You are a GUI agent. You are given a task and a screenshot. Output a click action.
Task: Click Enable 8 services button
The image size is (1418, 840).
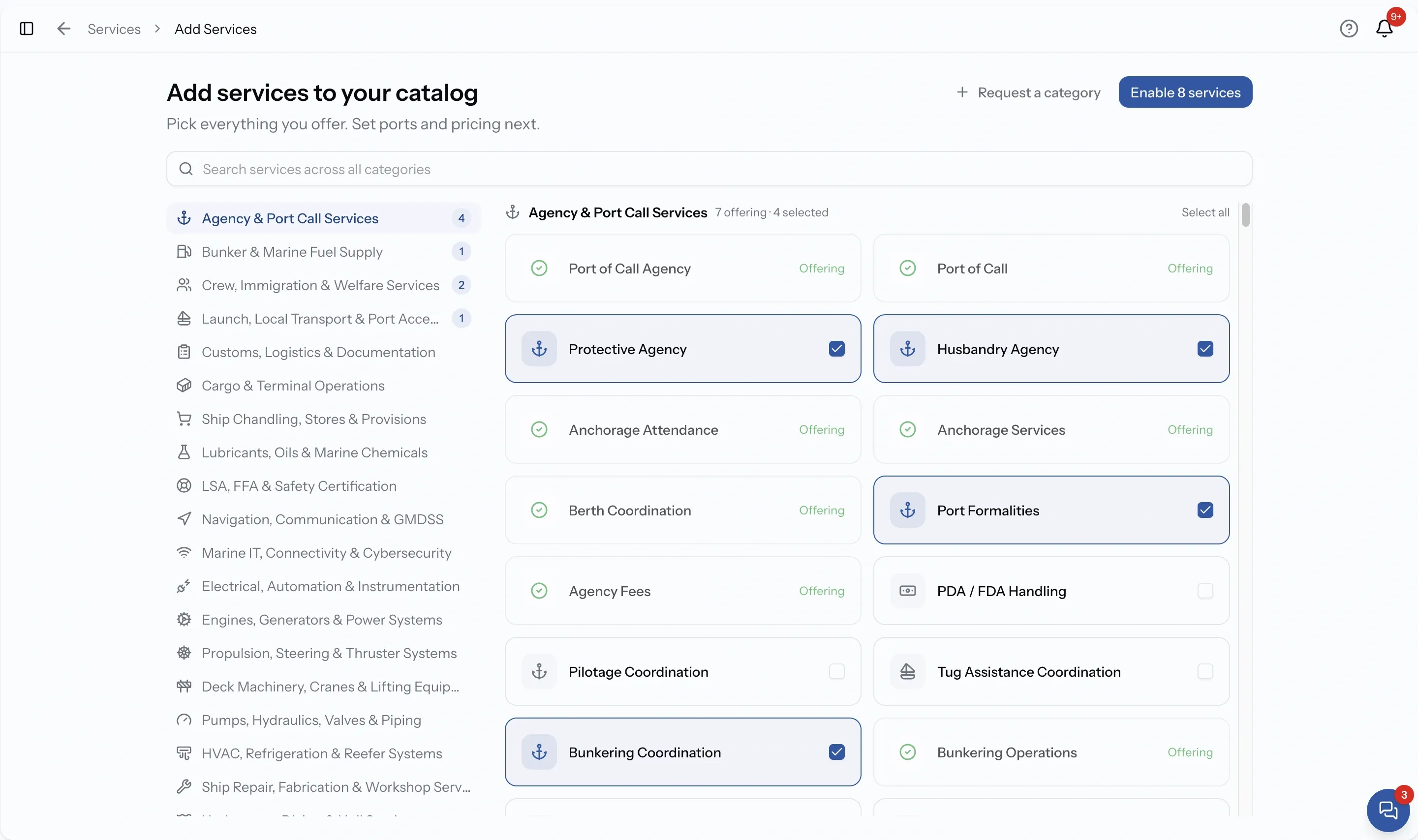point(1185,92)
